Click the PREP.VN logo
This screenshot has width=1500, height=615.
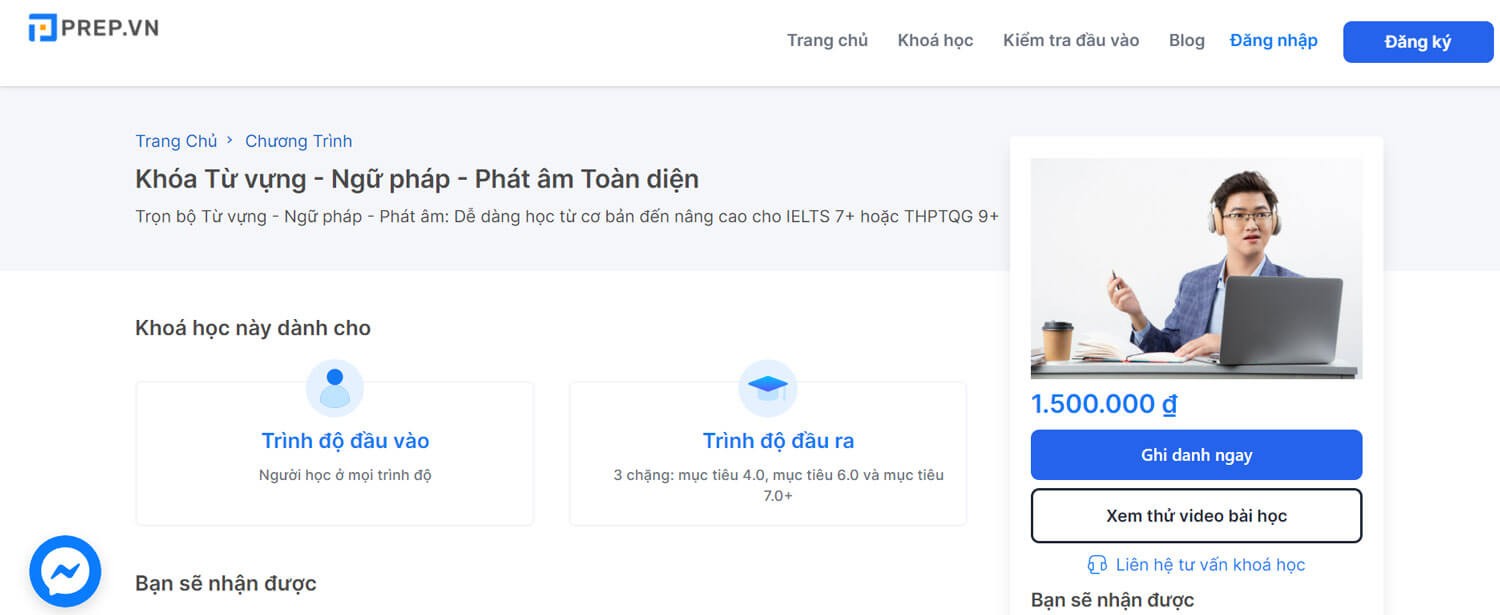(93, 27)
